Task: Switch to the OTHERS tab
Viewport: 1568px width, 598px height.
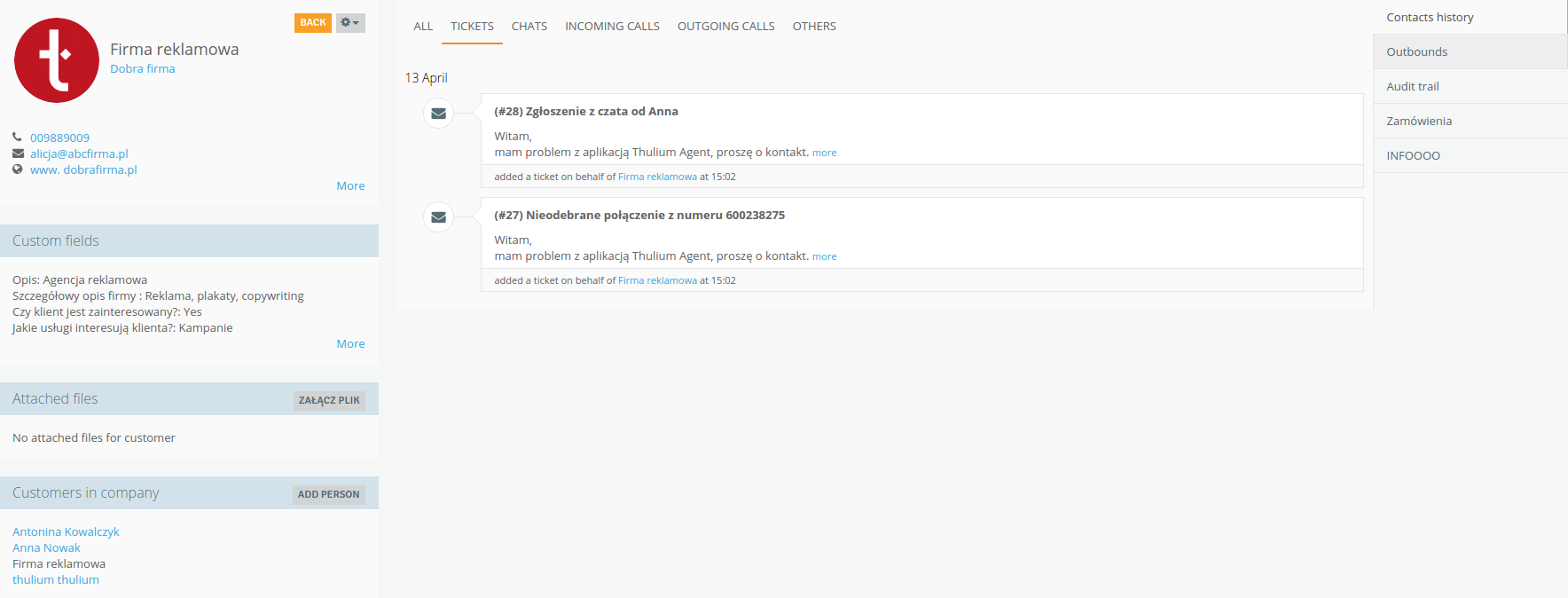Action: [814, 26]
